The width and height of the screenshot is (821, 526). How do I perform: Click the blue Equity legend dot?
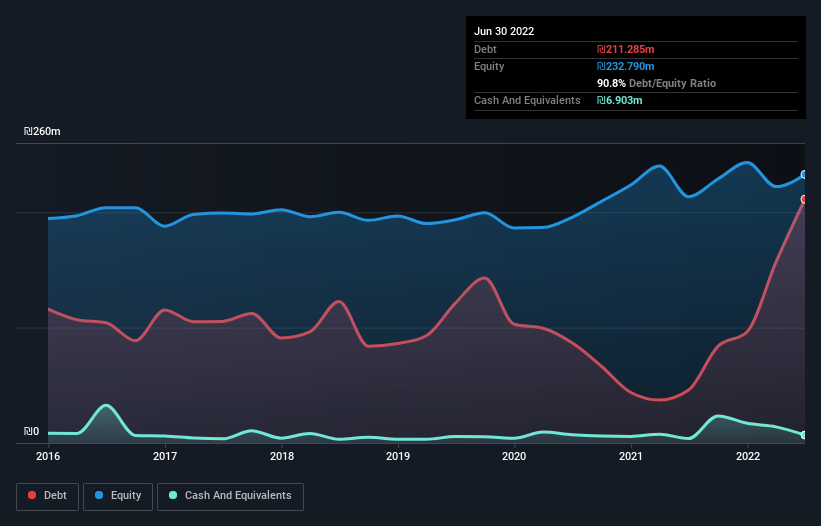tap(99, 495)
